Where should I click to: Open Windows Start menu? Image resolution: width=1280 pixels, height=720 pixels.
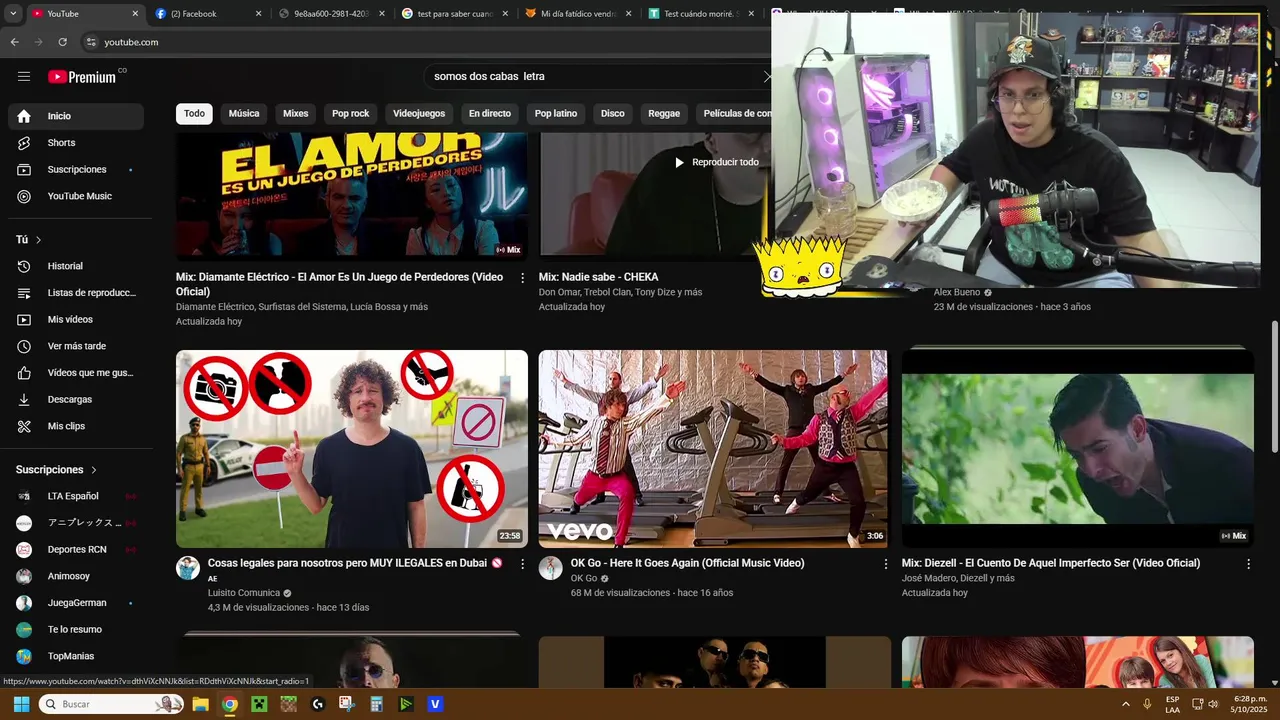pyautogui.click(x=21, y=704)
